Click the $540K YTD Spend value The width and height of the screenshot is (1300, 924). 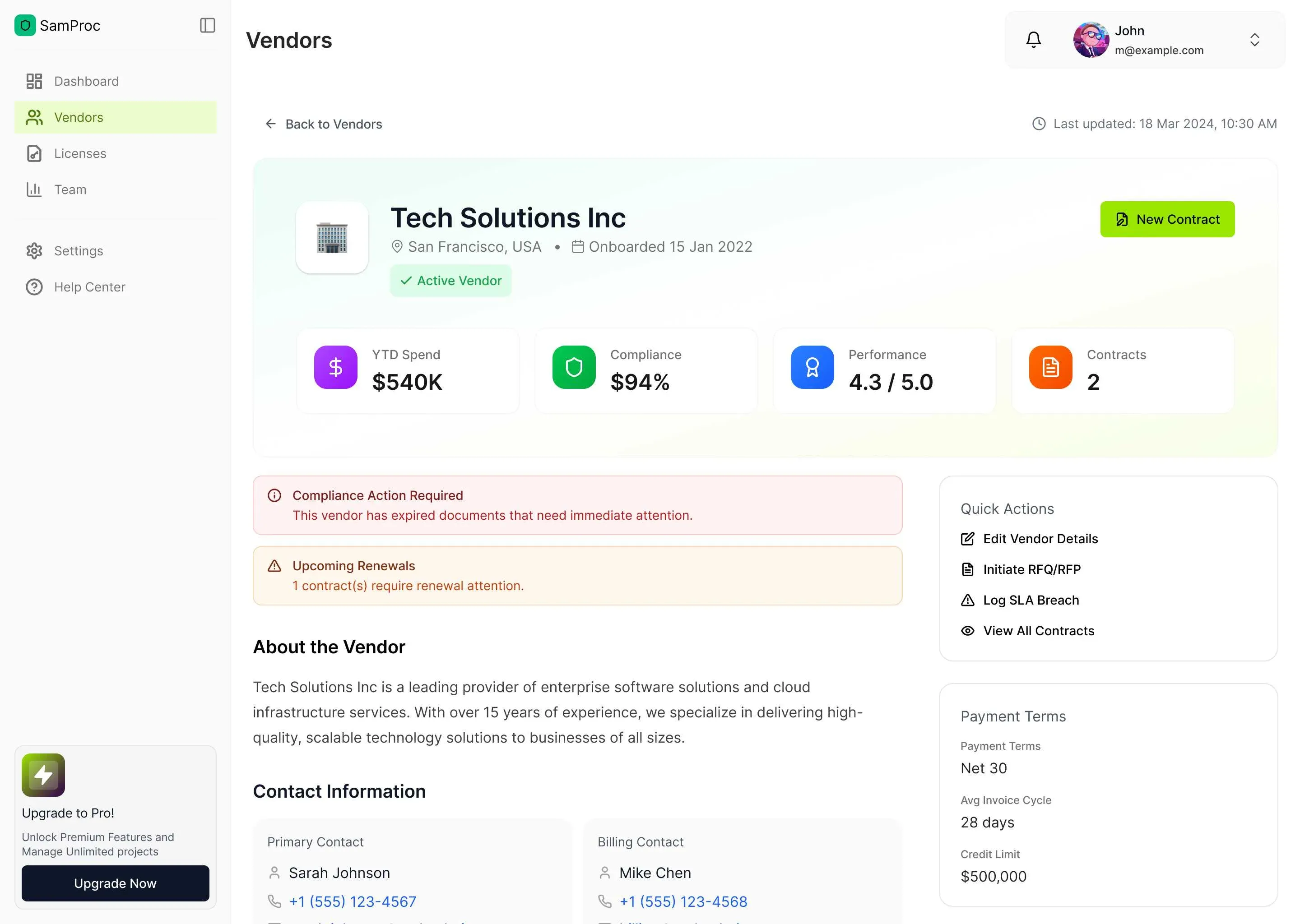(x=407, y=382)
